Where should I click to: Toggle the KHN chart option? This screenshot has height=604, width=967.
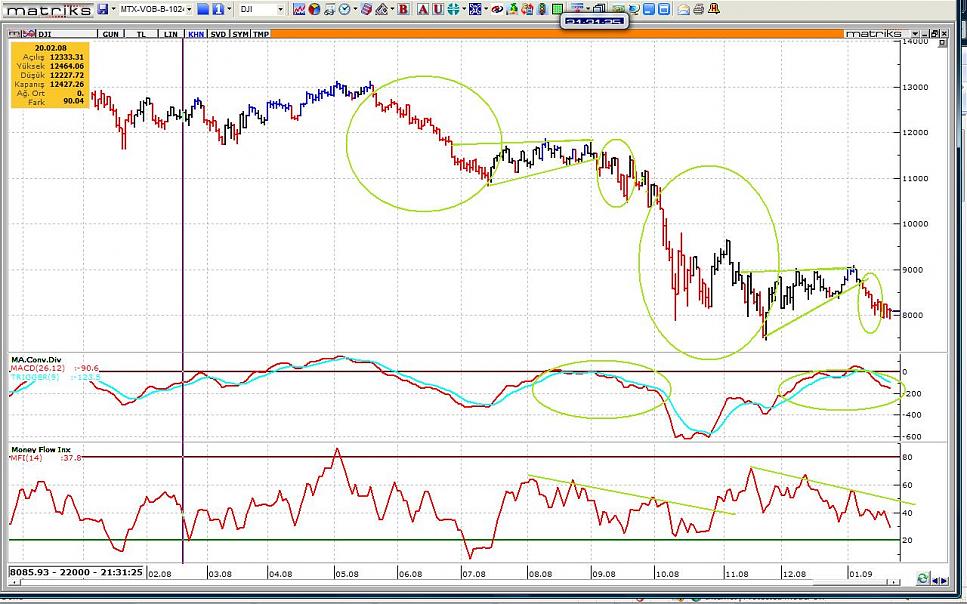[x=195, y=34]
